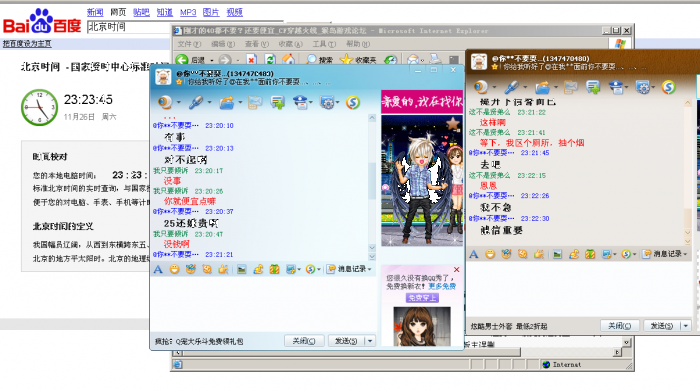Click the 关闭(C) button in the blue chat window
This screenshot has width=700, height=391.
tap(304, 341)
